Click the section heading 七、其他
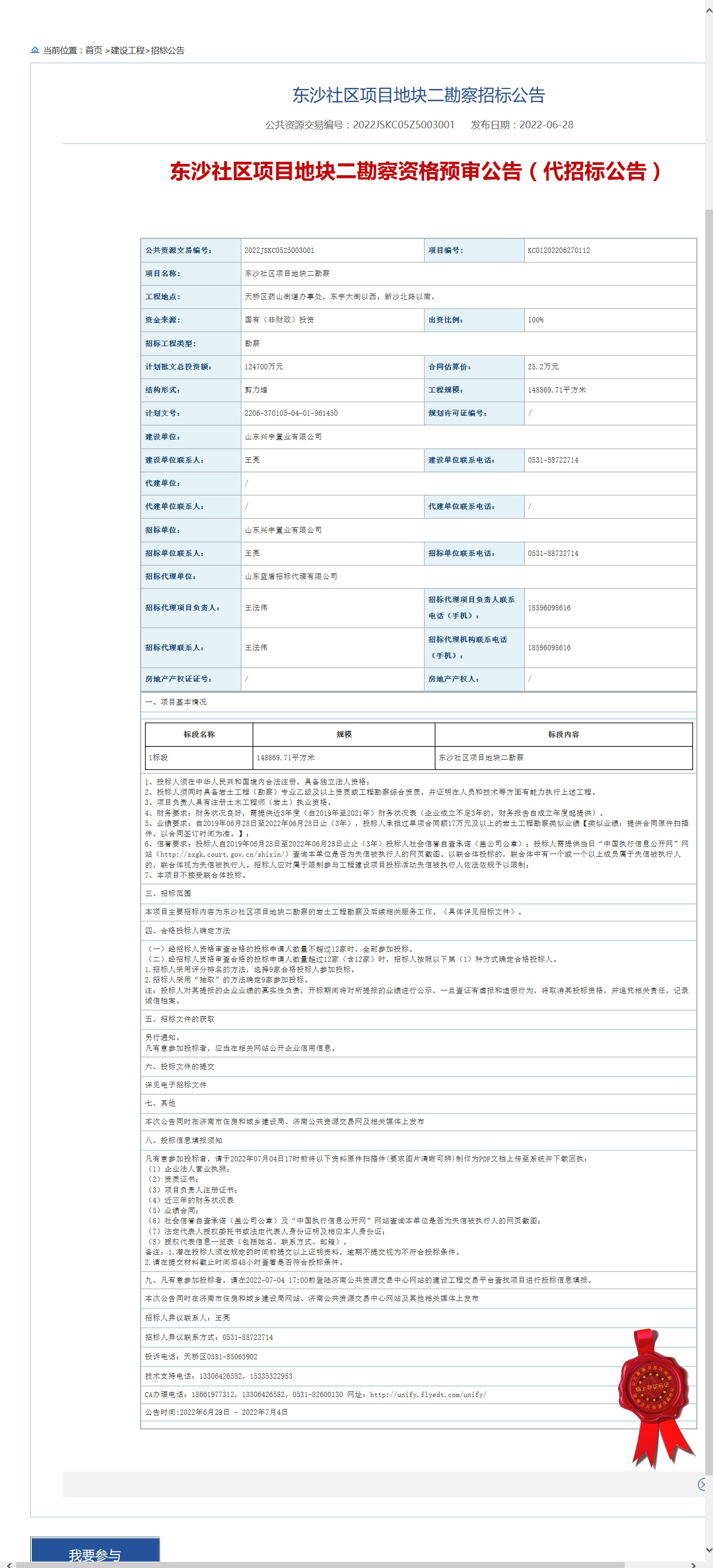Image resolution: width=713 pixels, height=1568 pixels. [160, 1103]
